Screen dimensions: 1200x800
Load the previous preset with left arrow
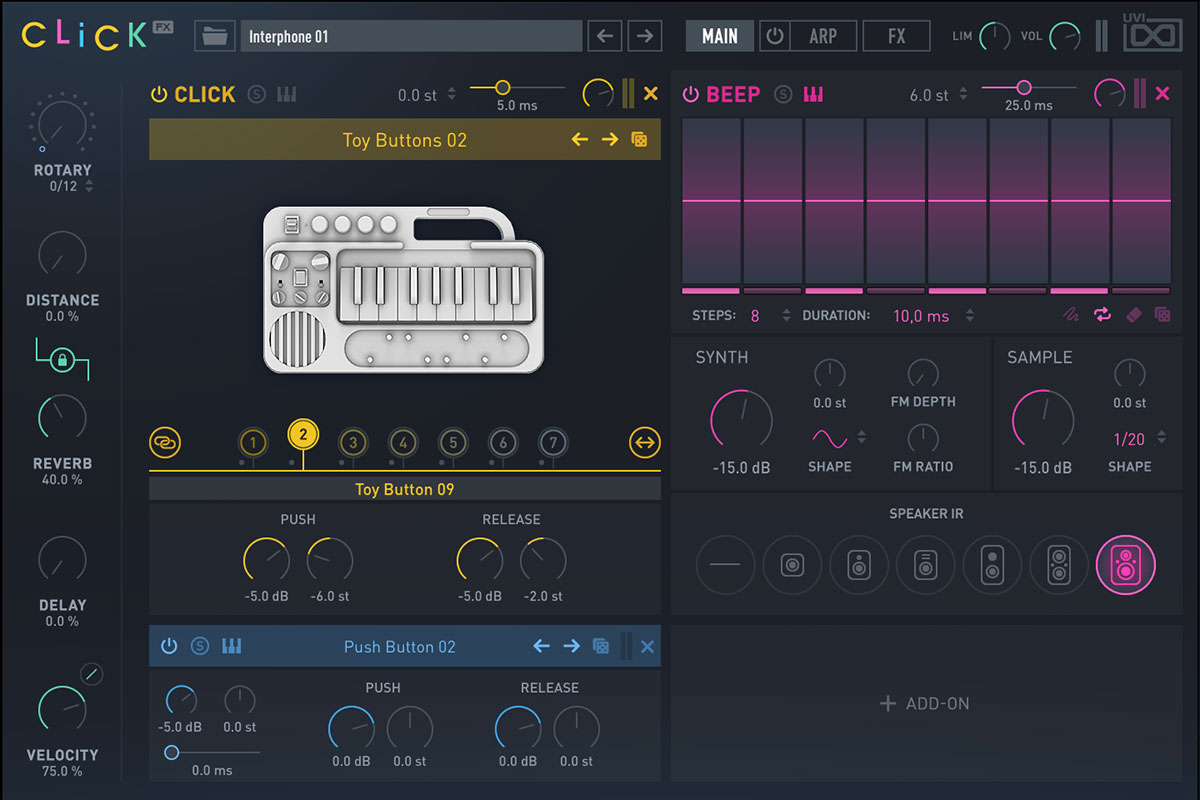[604, 36]
